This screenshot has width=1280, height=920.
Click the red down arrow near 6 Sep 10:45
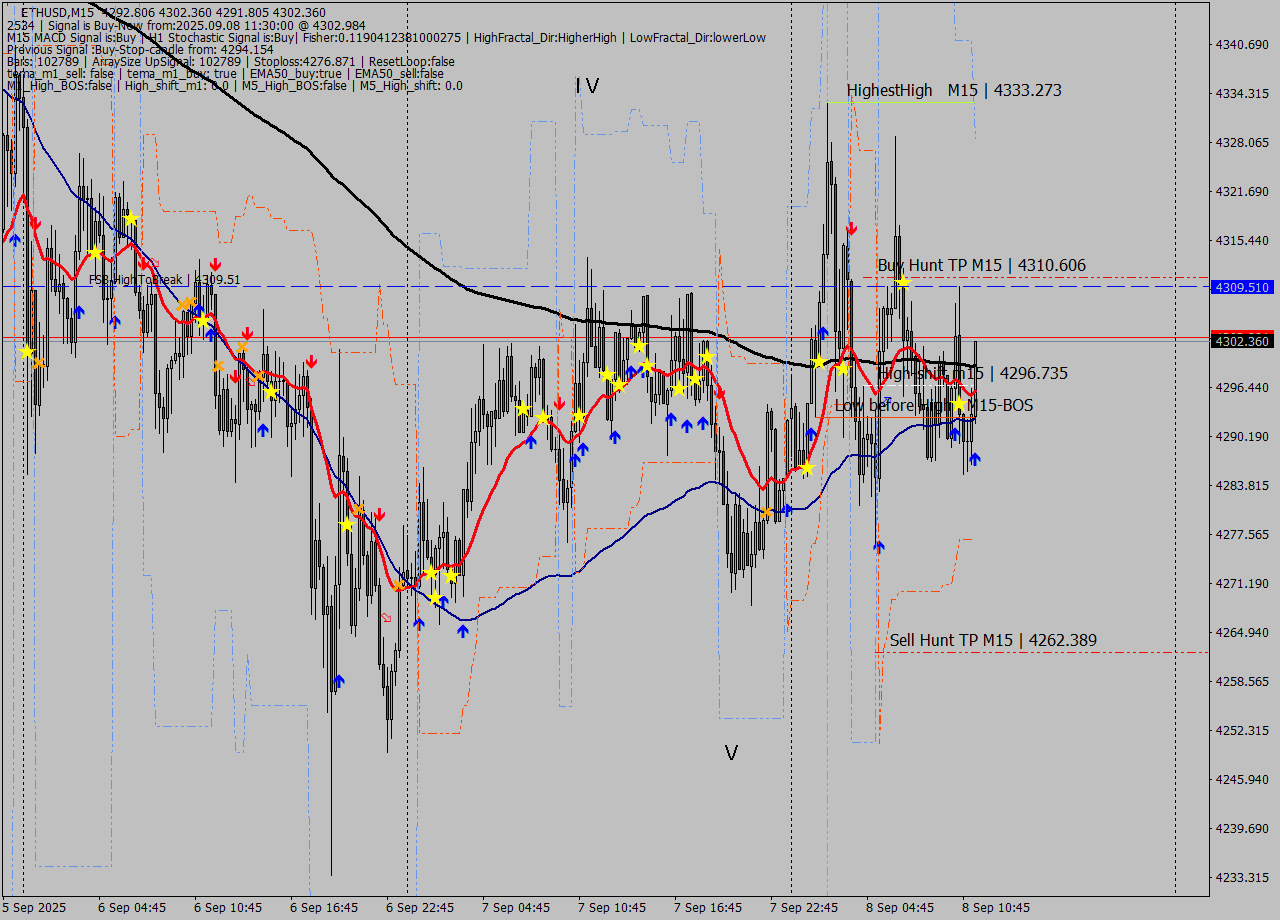click(x=247, y=333)
